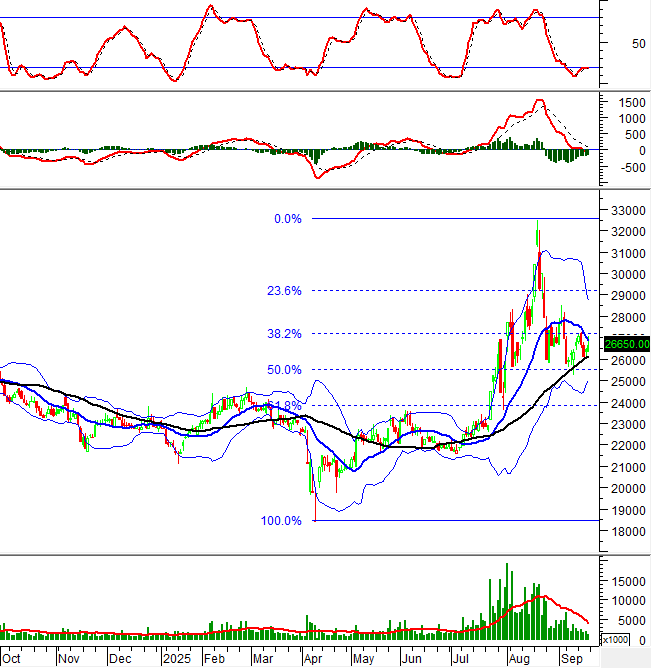
Task: Click the Aug label on time axis
Action: click(519, 659)
